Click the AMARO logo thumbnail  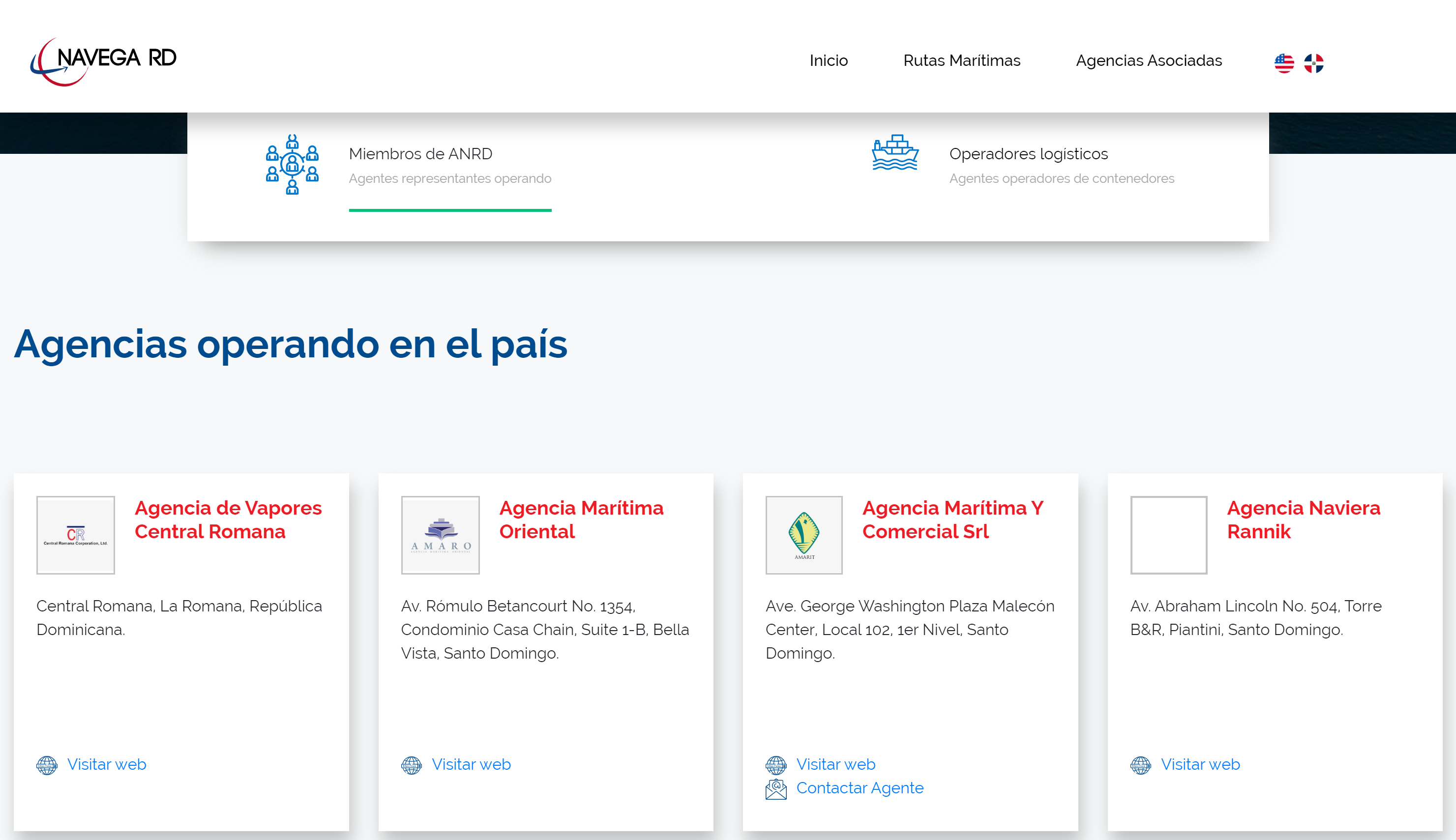pos(440,535)
